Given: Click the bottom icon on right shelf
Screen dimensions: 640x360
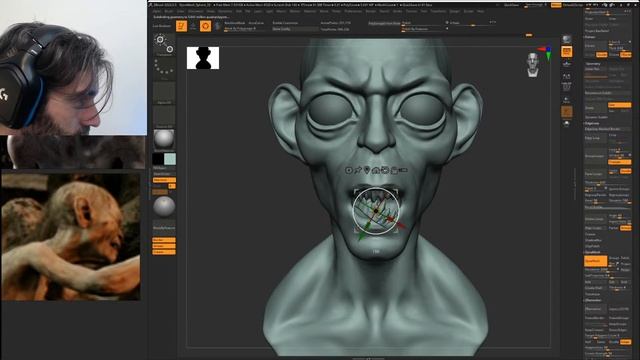Looking at the screenshot, I should coord(567,123).
